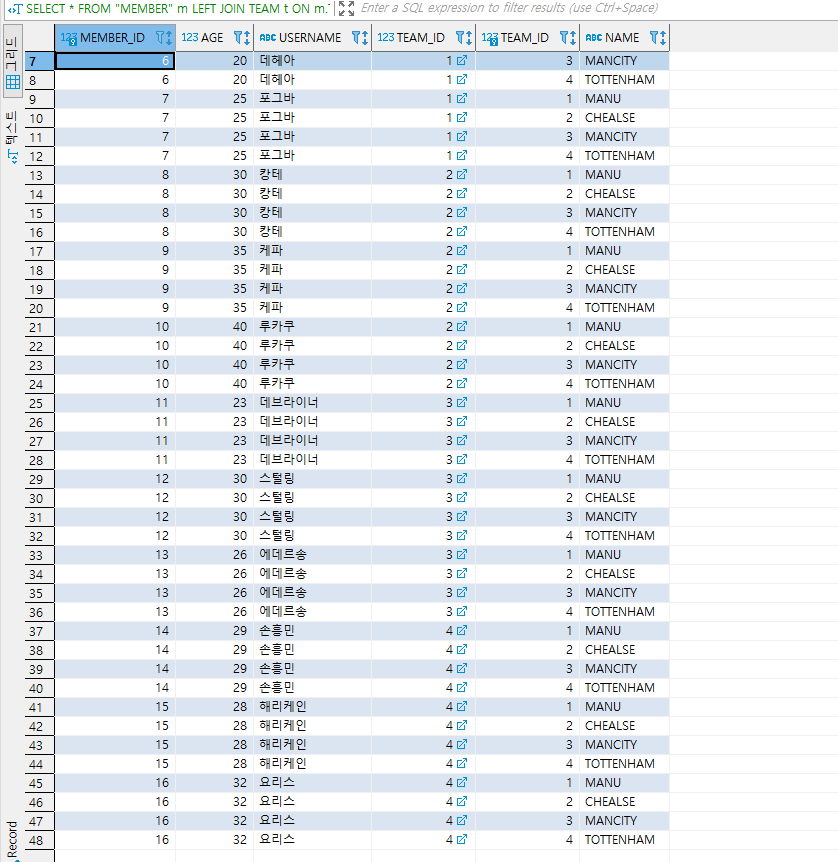Follow the TEAM_ID link icon in row 8
The height and width of the screenshot is (862, 838).
tap(462, 79)
